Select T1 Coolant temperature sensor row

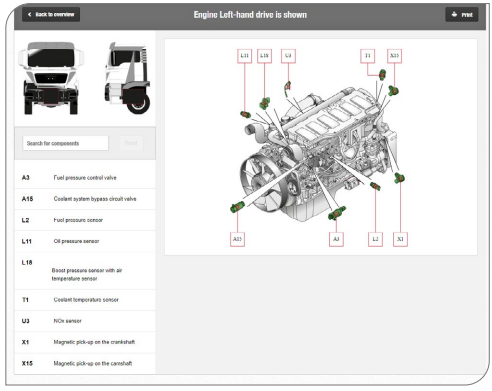tap(85, 300)
